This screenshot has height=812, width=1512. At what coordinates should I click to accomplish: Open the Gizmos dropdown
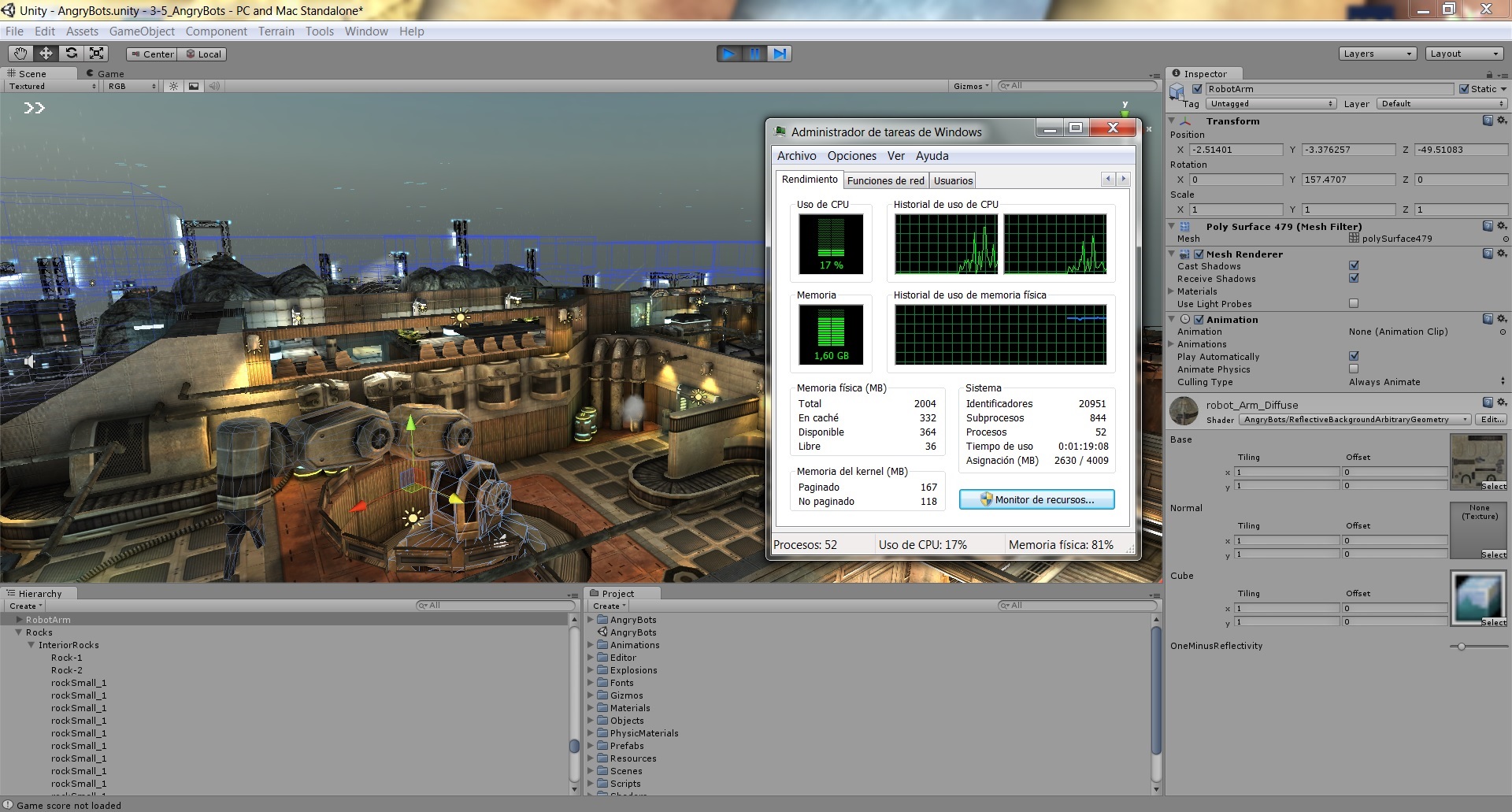coord(971,86)
